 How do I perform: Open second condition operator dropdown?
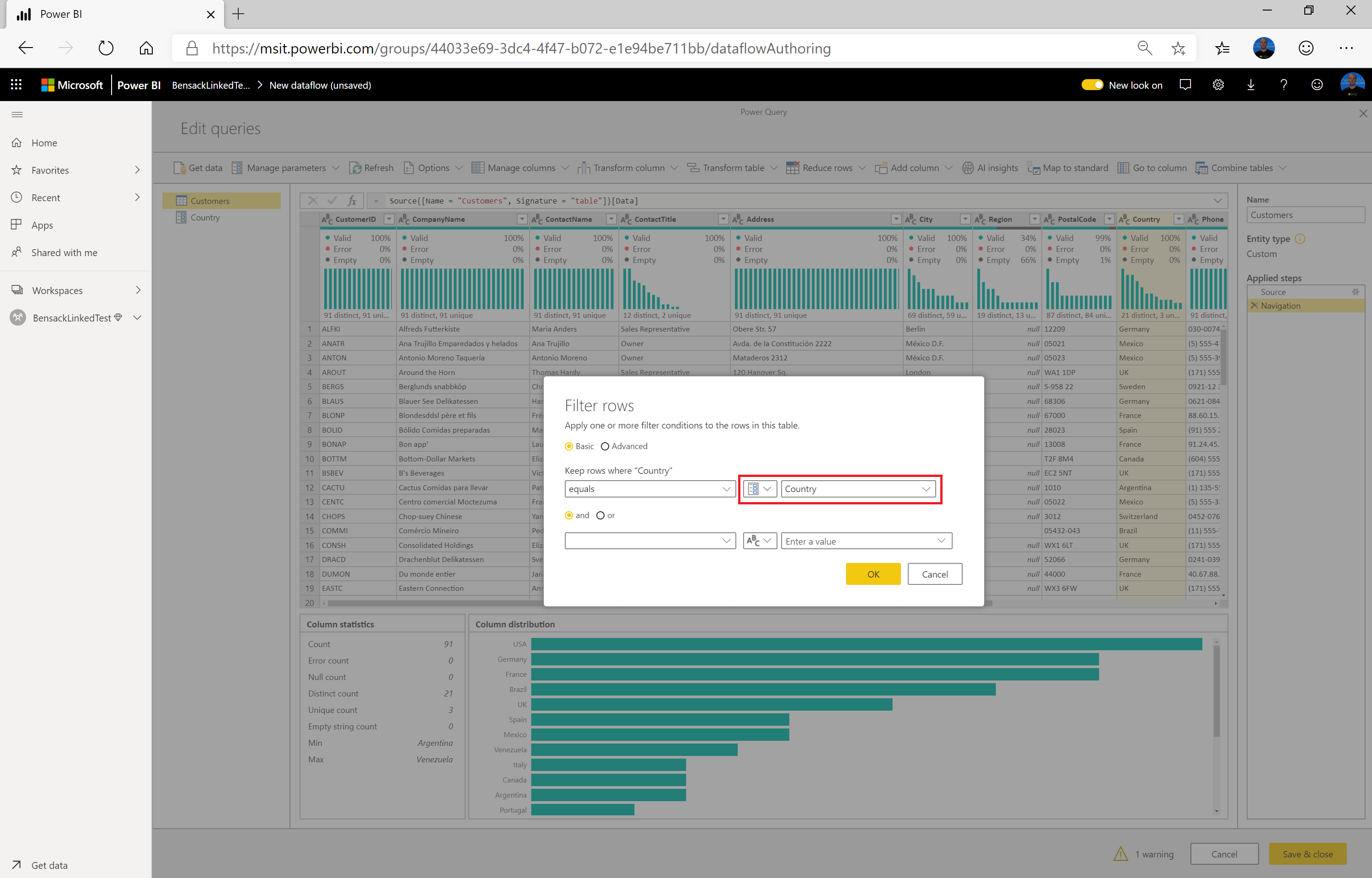pos(650,541)
